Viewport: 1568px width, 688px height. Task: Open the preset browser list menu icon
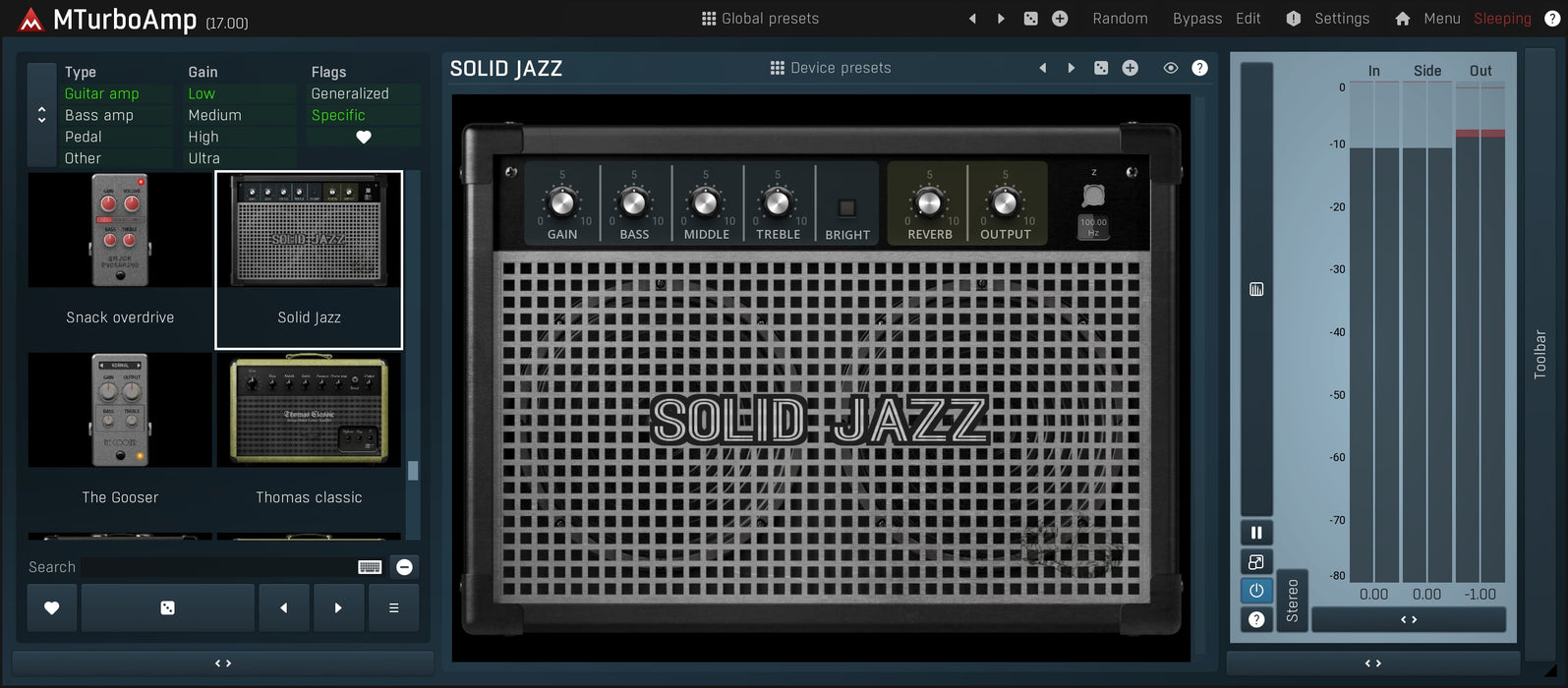(393, 608)
